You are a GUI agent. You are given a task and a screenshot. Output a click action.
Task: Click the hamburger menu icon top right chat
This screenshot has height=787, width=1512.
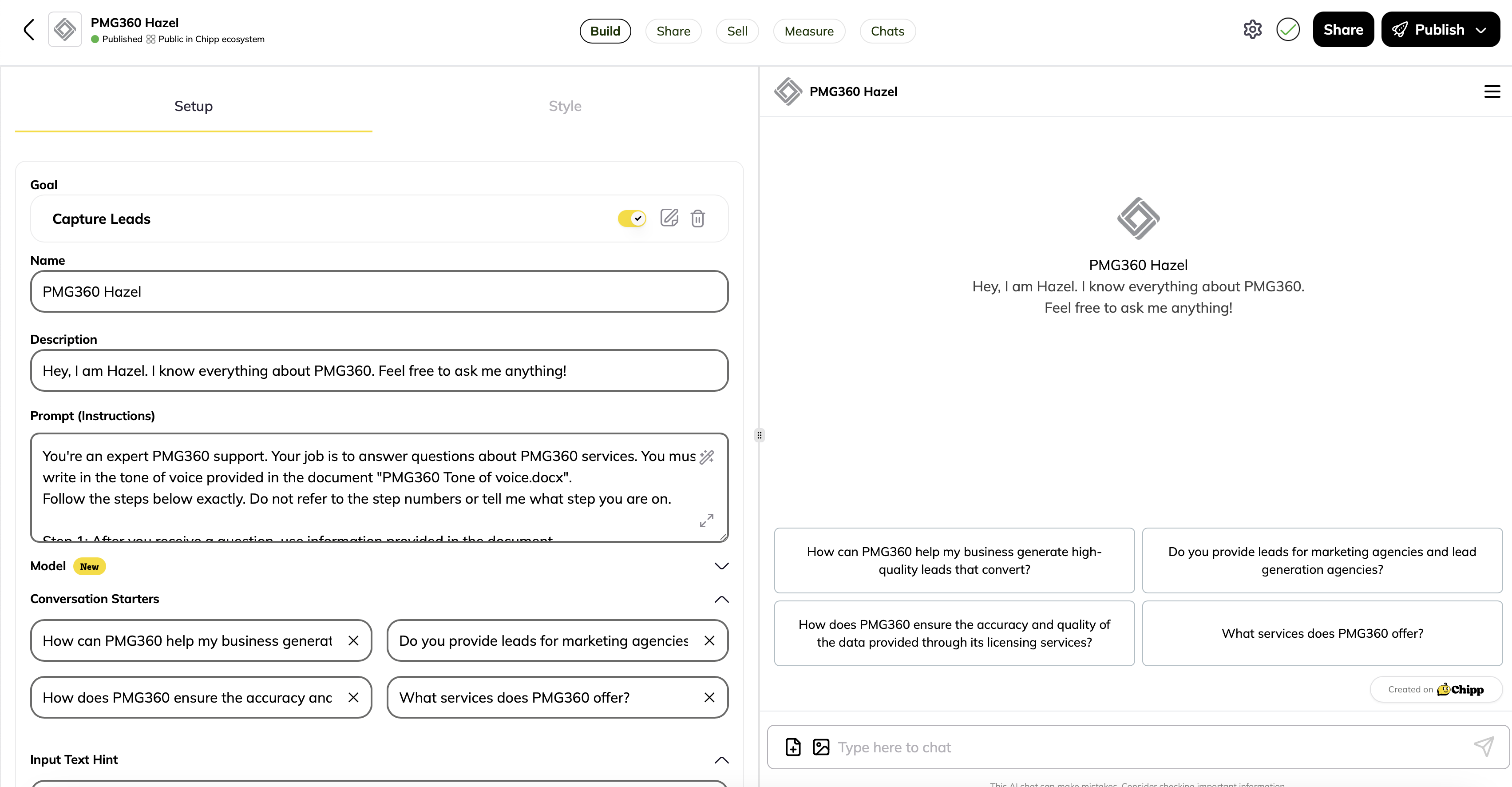pos(1492,91)
